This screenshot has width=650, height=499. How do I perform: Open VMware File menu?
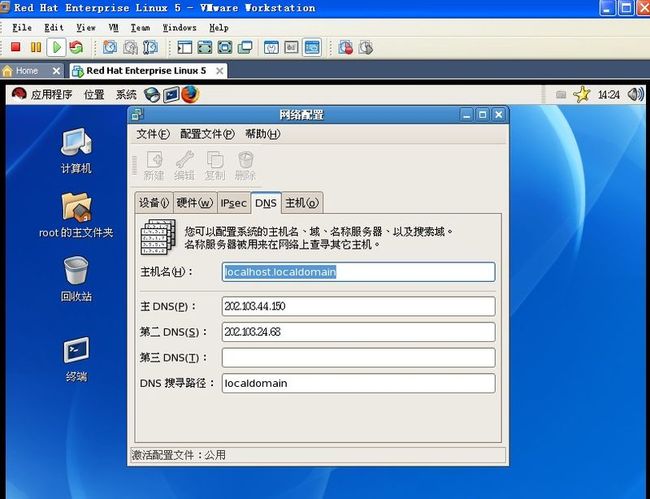(22, 28)
